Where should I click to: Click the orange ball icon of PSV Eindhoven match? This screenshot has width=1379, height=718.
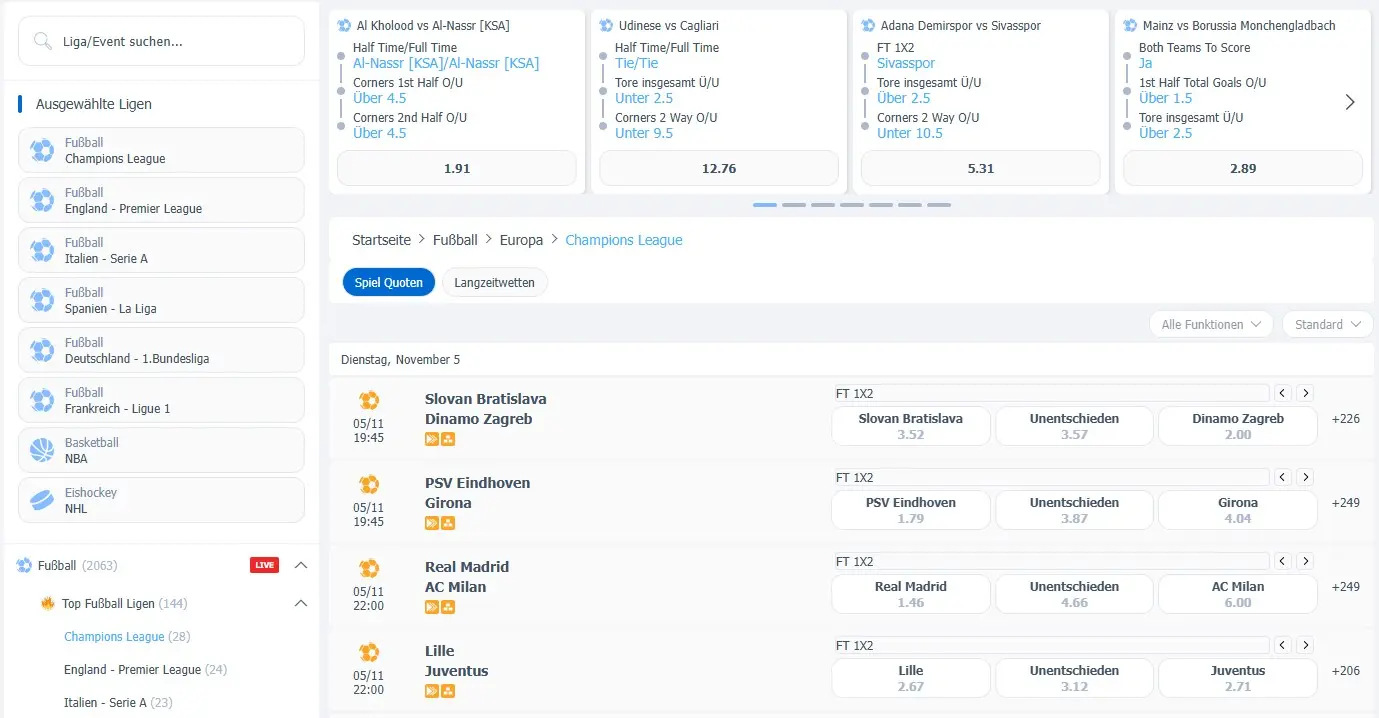coord(369,484)
